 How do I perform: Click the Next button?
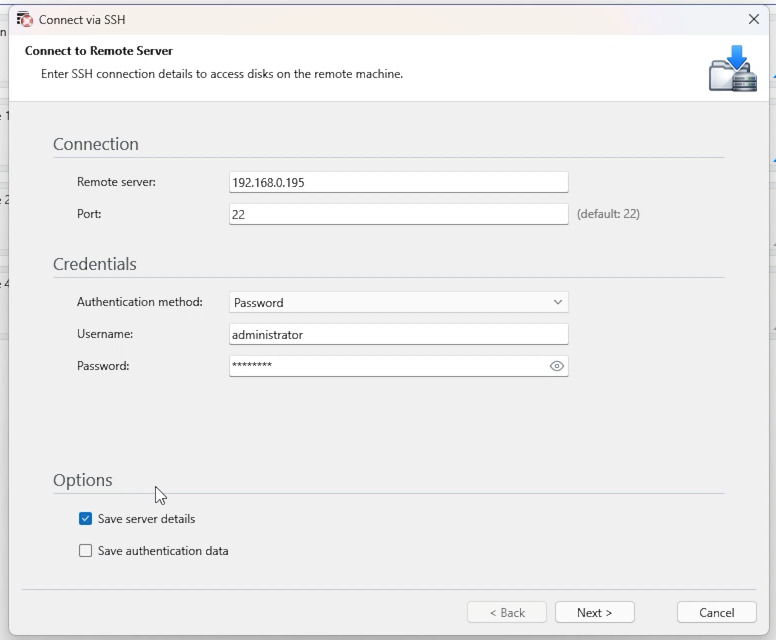[594, 612]
